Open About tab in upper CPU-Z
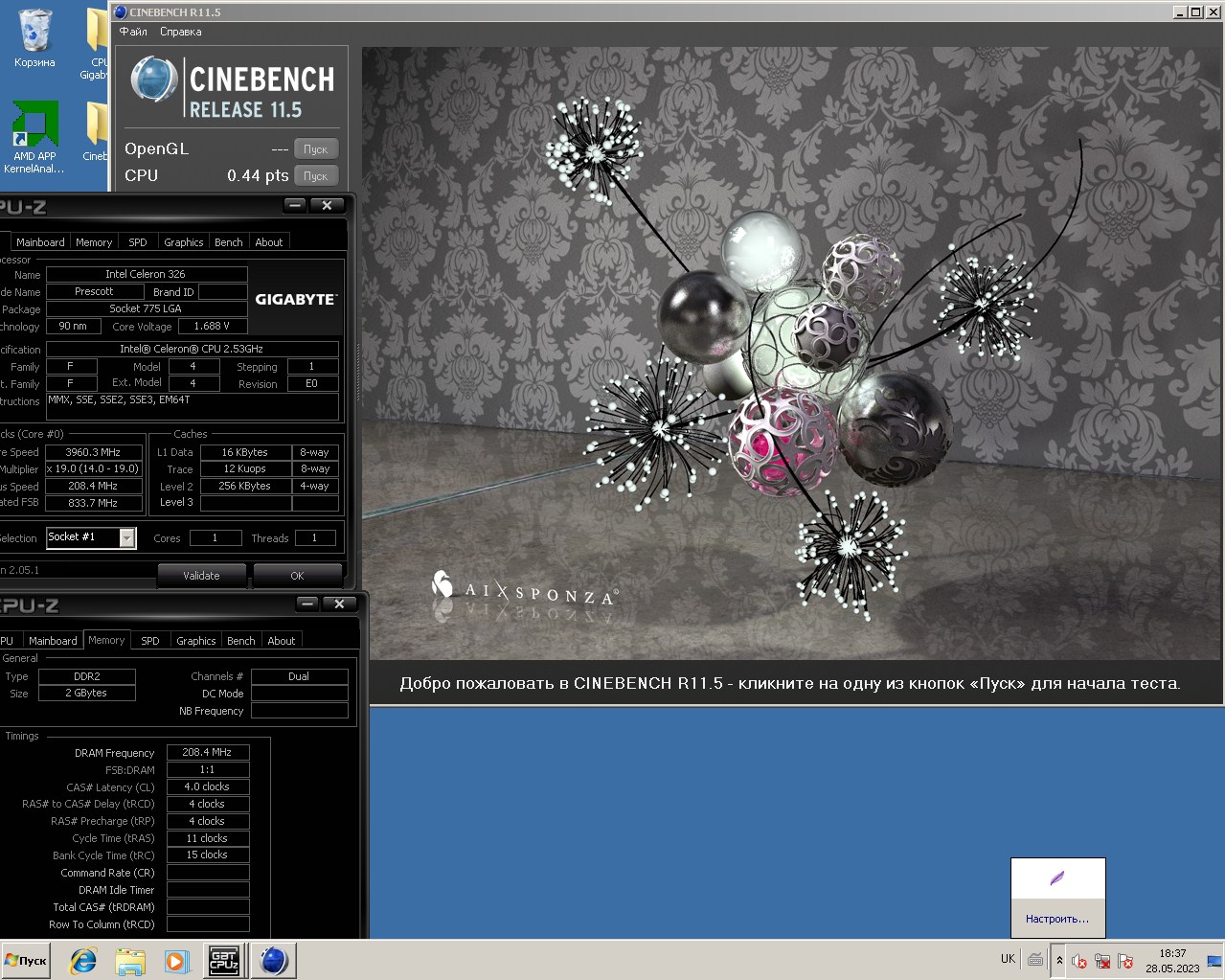The height and width of the screenshot is (980, 1225). point(269,242)
